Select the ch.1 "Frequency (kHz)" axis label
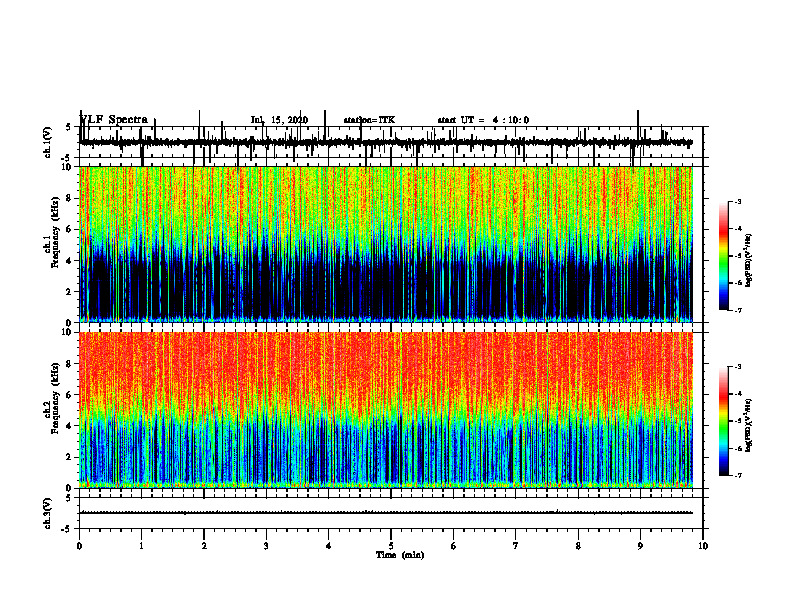 (x=56, y=233)
